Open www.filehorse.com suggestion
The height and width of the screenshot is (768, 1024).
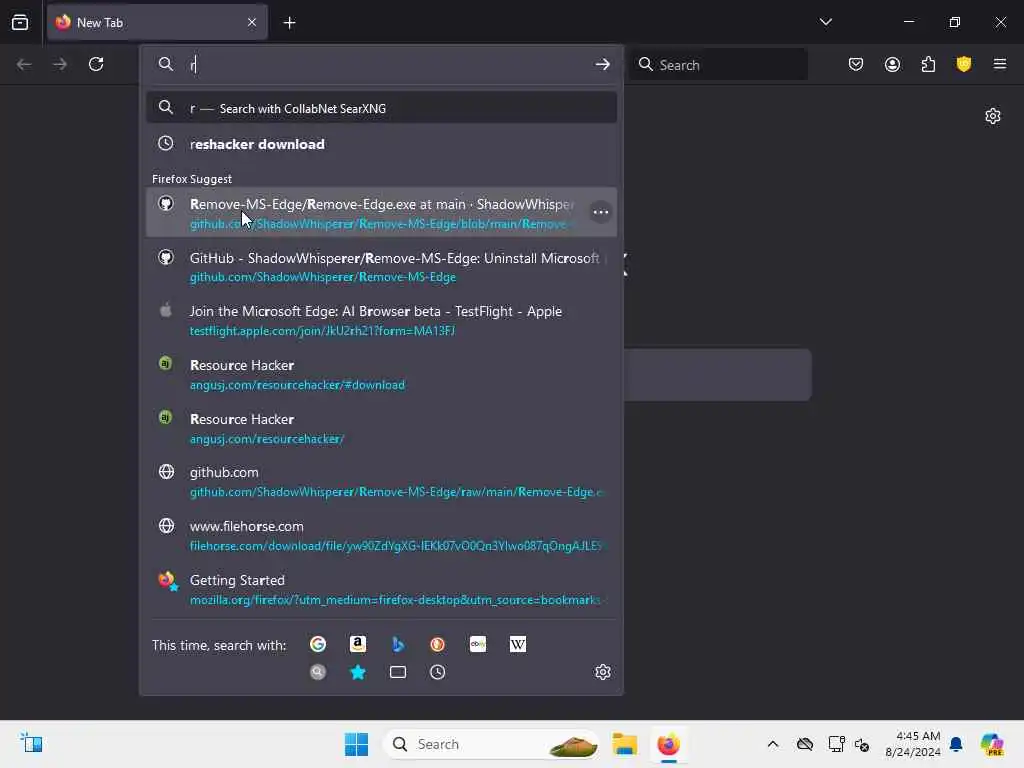[381, 536]
